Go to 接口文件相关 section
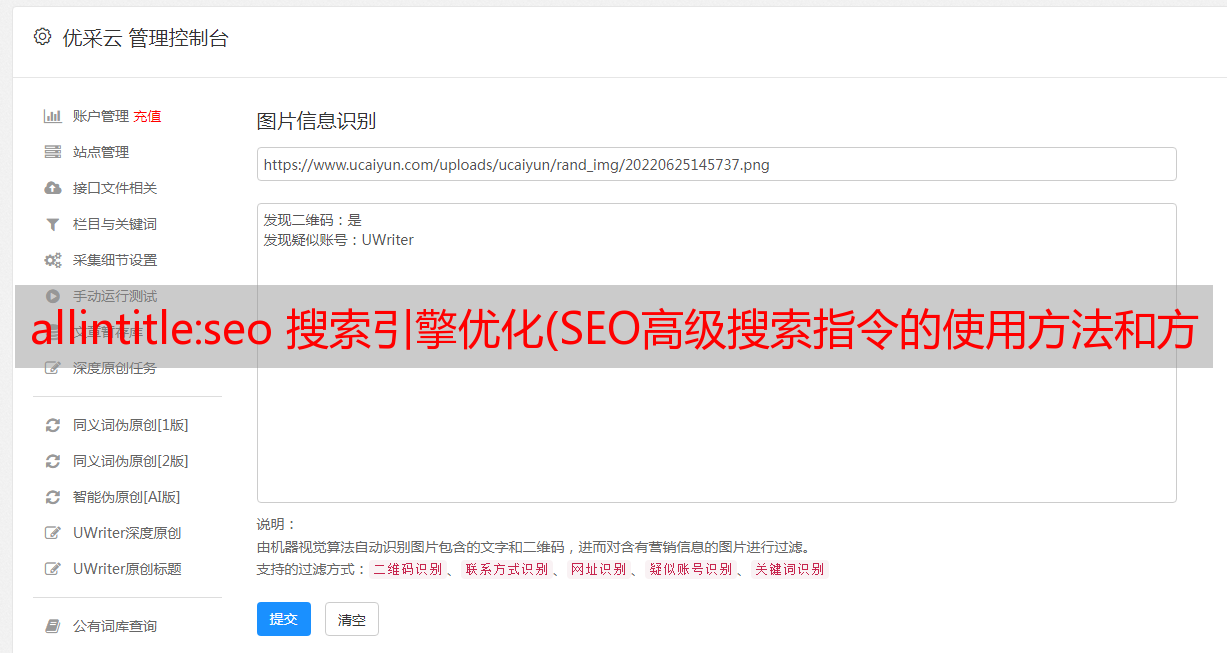The image size is (1227, 653). [115, 188]
